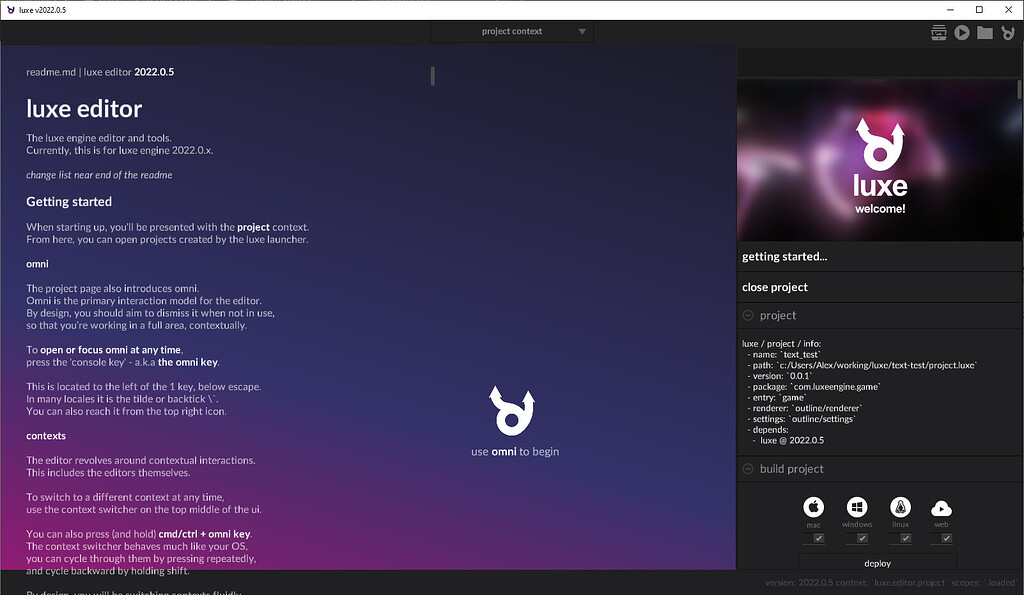
Task: Open the folder icon in the toolbar
Action: (985, 31)
